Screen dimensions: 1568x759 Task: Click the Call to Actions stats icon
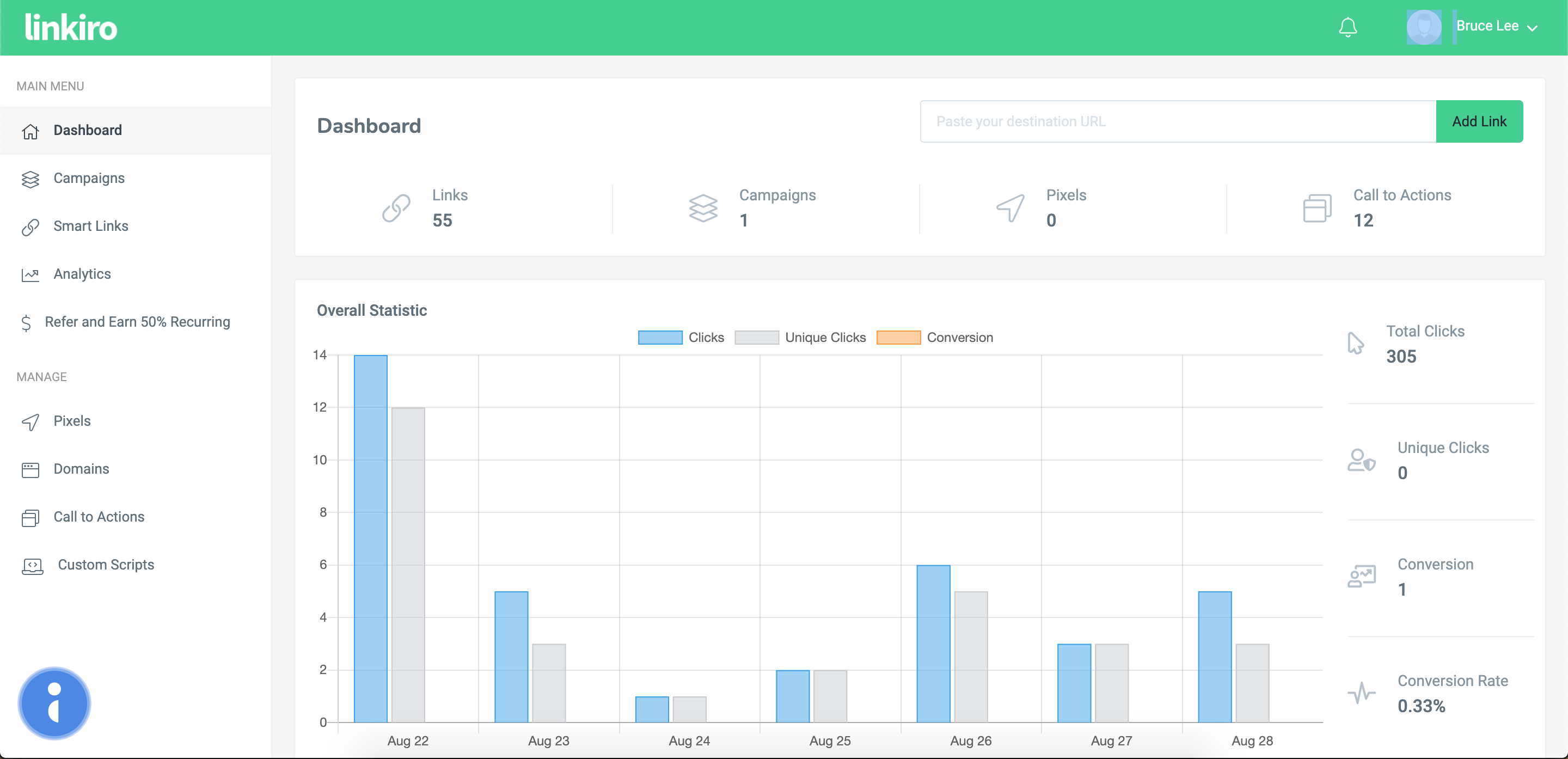(x=1317, y=208)
